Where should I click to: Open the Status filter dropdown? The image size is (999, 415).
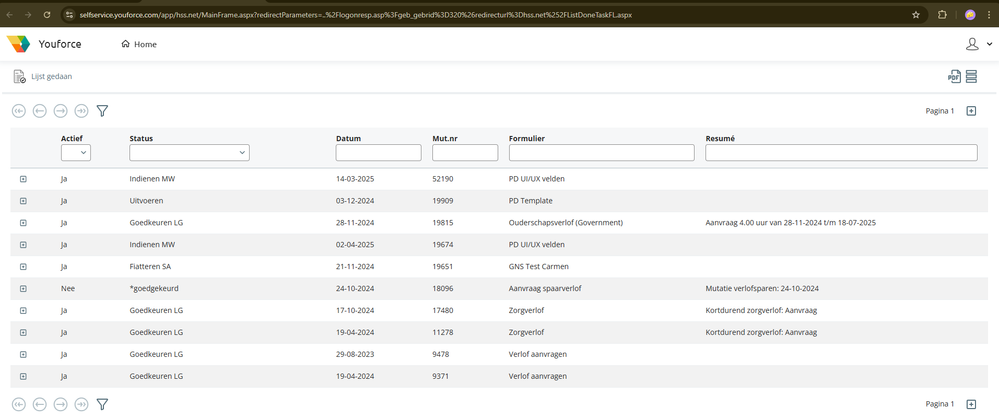(189, 153)
